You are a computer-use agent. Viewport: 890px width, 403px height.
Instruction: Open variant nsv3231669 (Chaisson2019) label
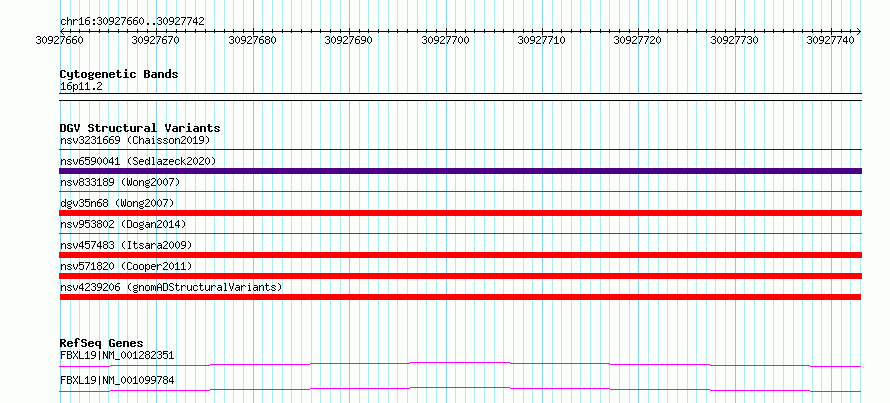135,140
